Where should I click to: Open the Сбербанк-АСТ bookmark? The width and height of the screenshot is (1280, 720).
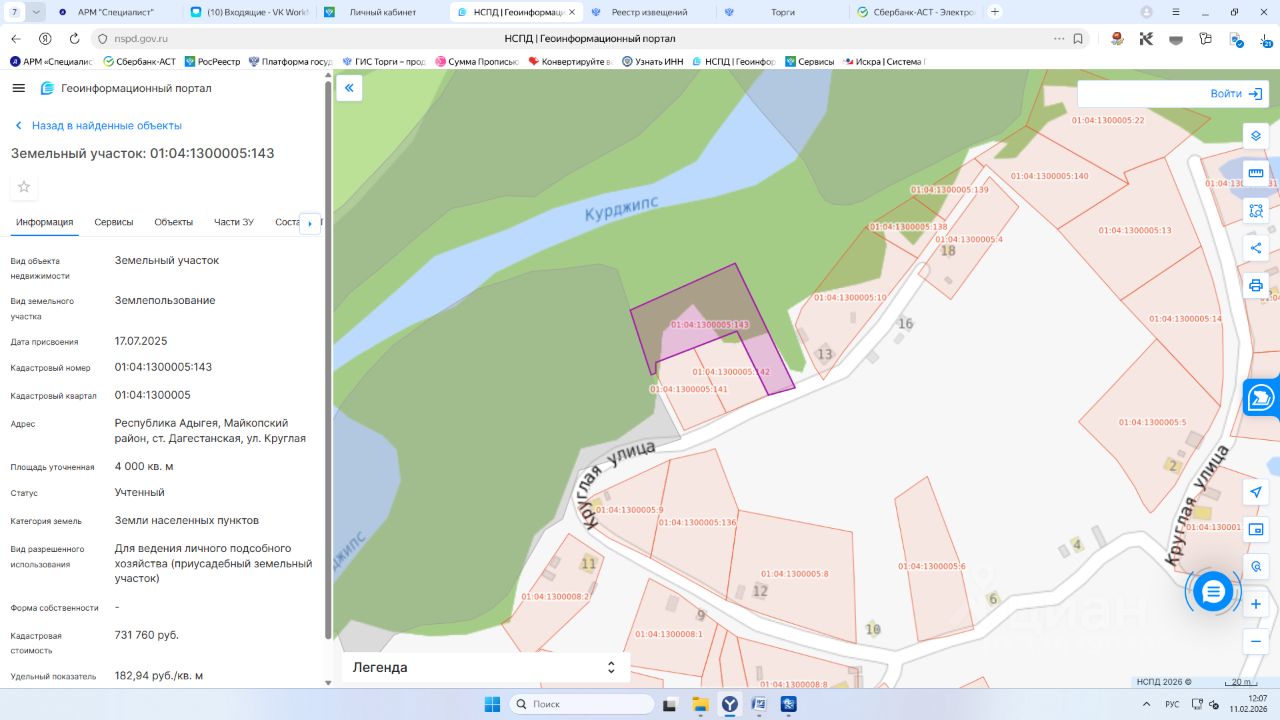(140, 61)
